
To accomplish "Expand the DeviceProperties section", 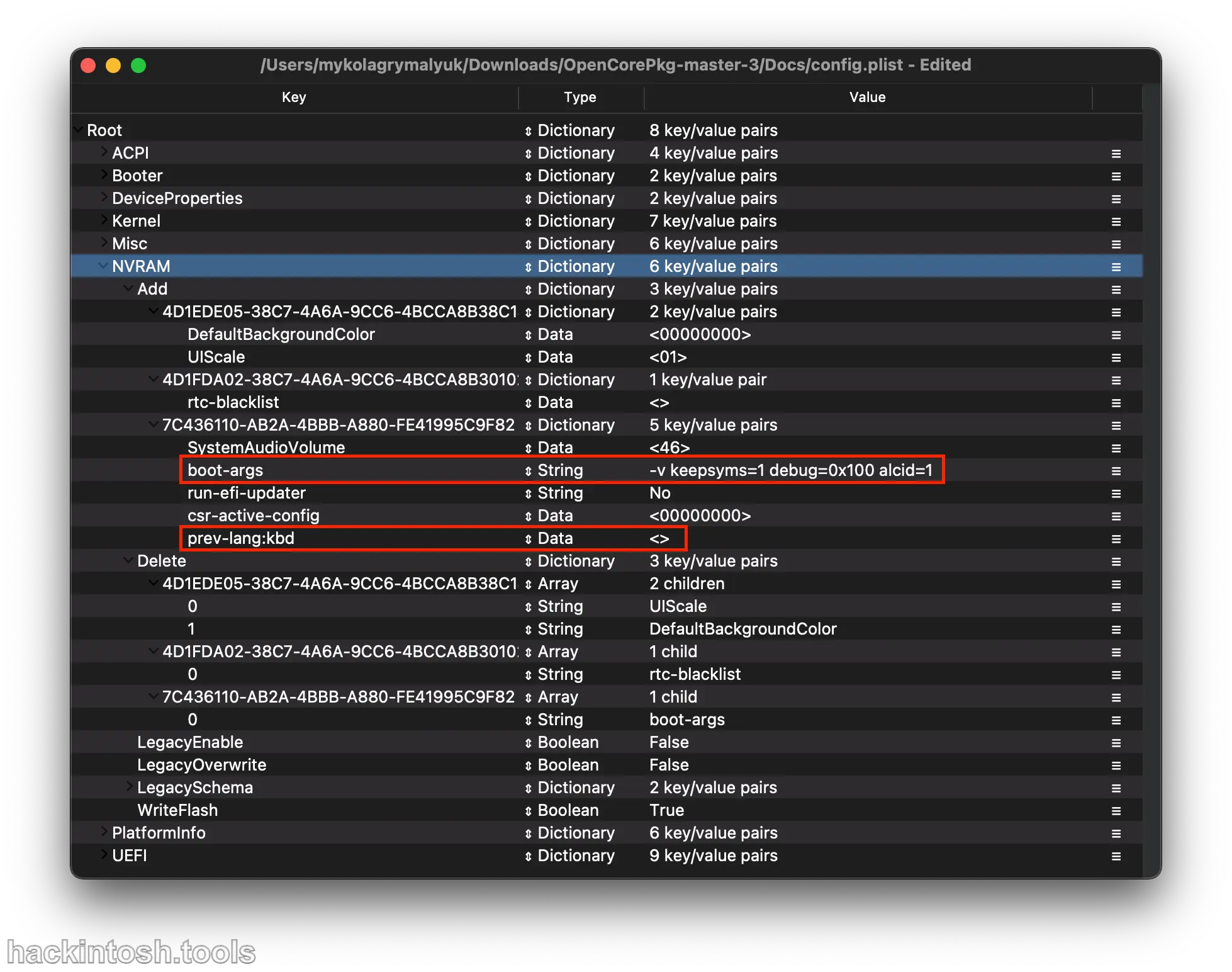I will (104, 197).
